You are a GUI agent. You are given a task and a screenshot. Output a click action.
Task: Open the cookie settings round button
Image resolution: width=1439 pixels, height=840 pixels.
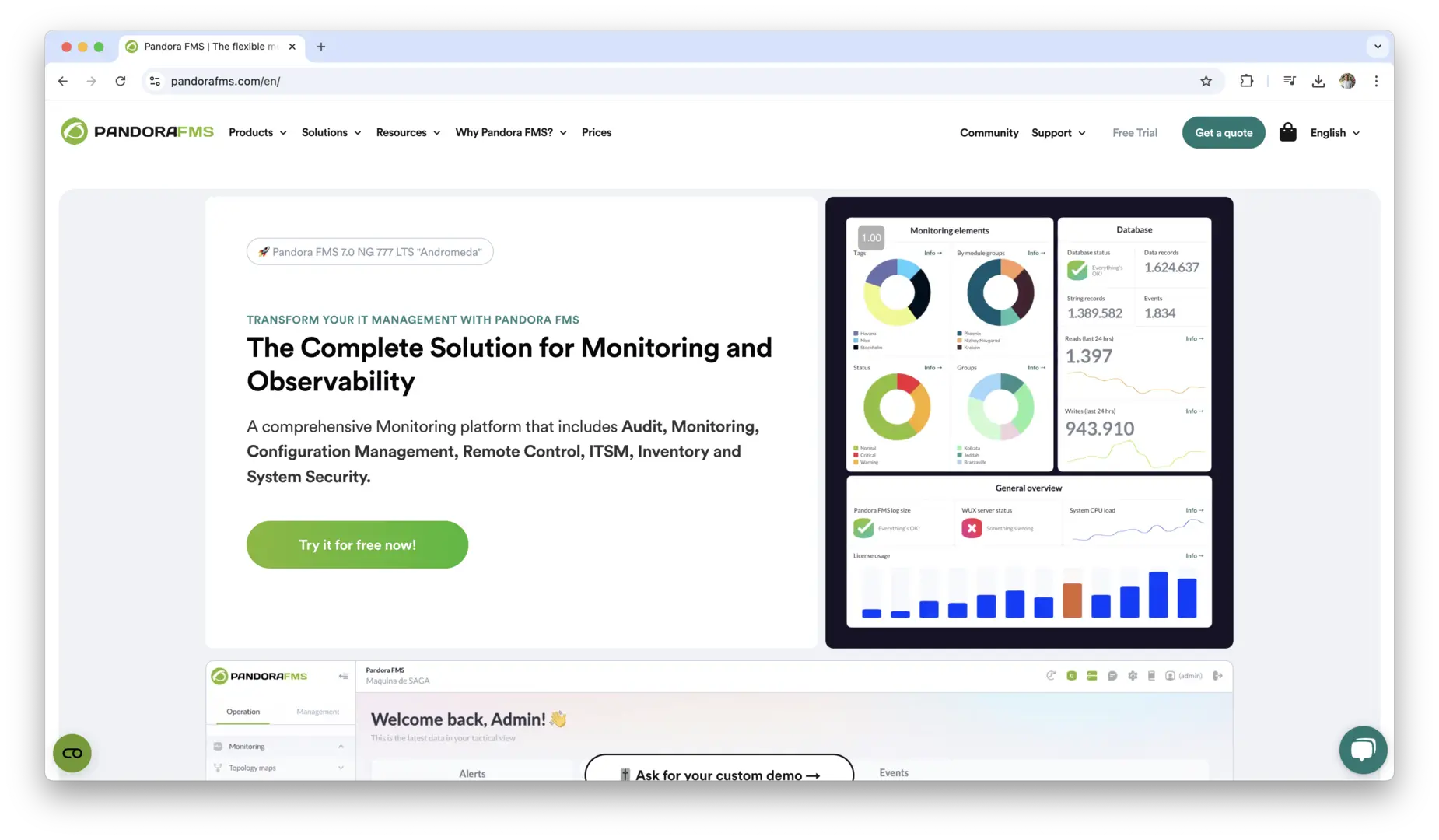pyautogui.click(x=72, y=753)
